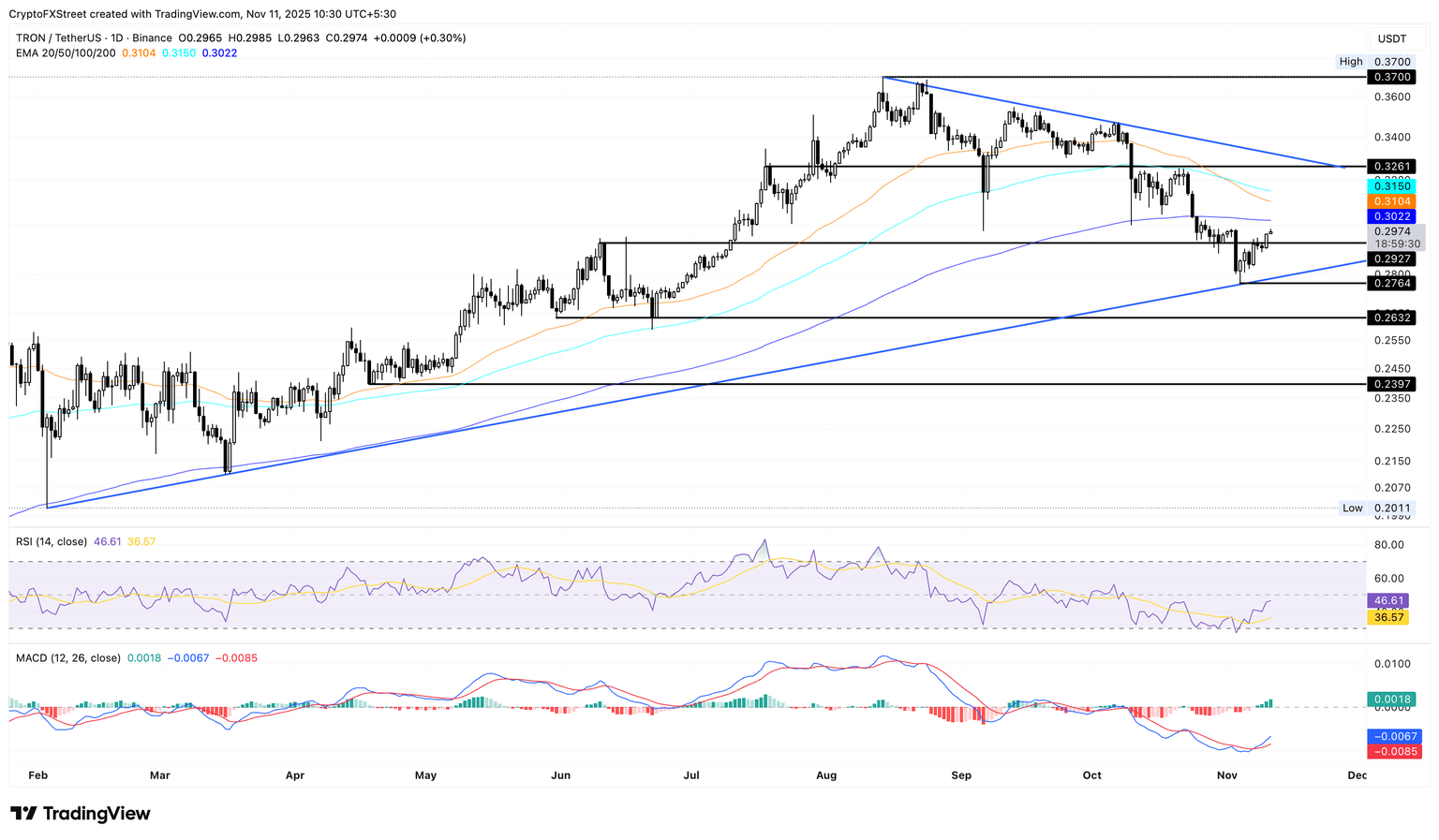Toggle the MACD (12, 26, close) indicator label

(x=66, y=657)
